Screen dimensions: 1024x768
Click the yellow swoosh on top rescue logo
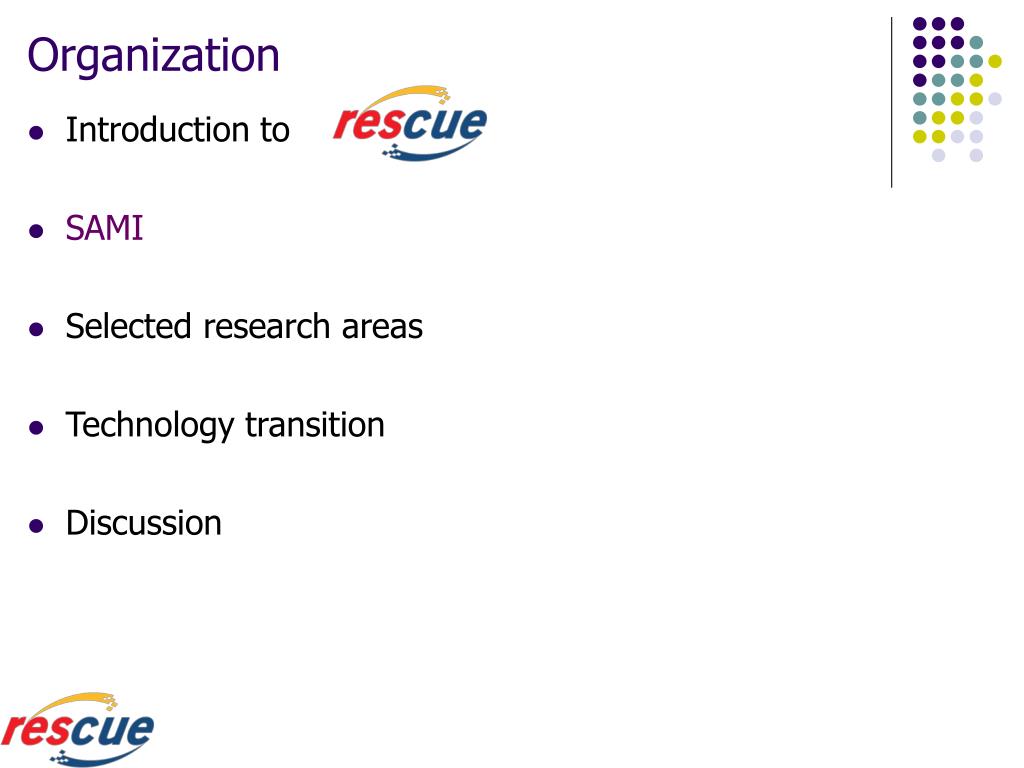click(x=398, y=97)
